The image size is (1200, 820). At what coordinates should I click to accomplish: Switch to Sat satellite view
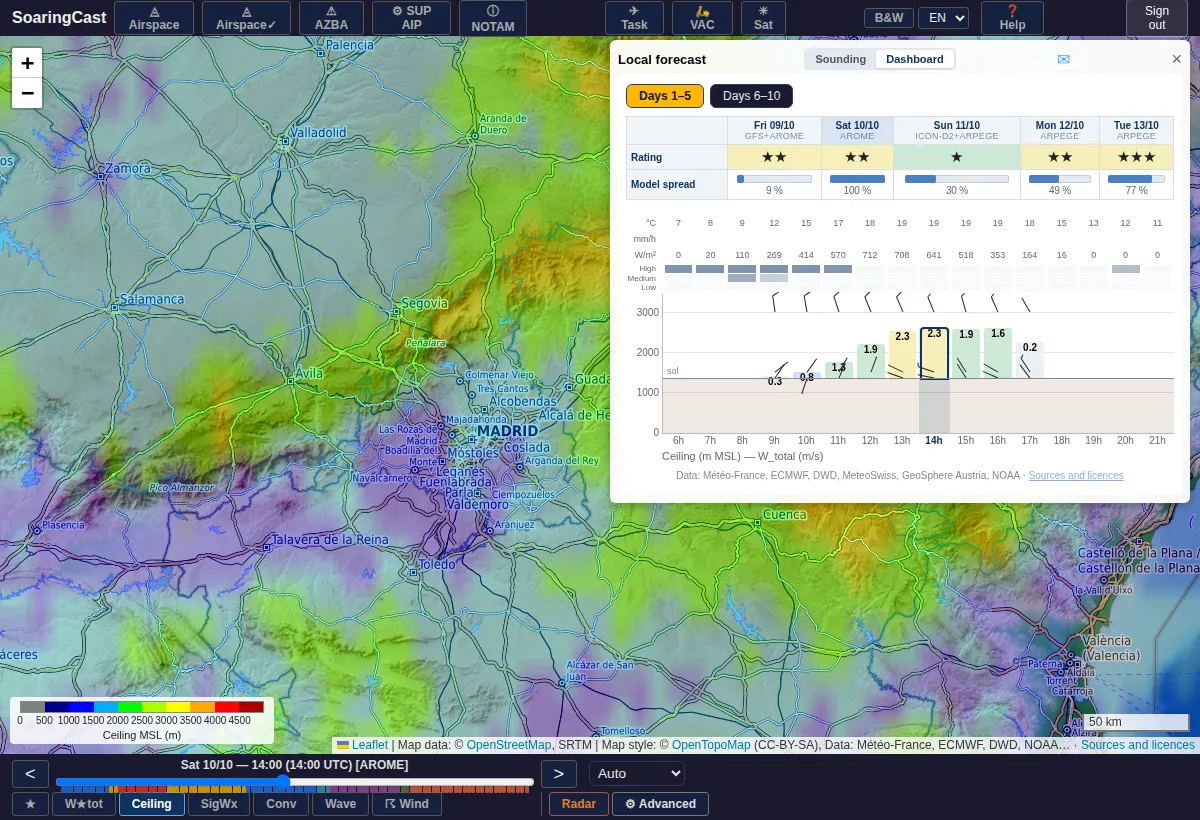point(763,18)
